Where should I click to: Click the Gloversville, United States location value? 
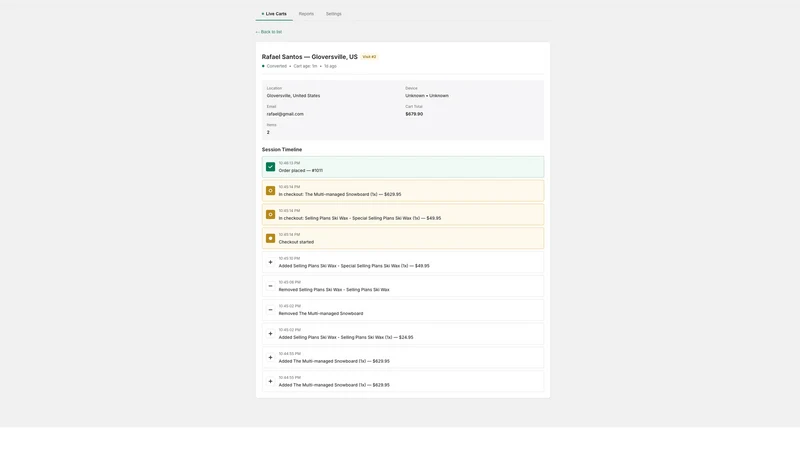(x=293, y=96)
